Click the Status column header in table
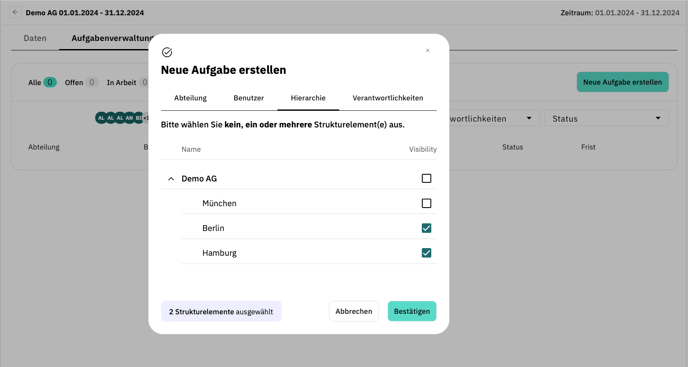The width and height of the screenshot is (688, 367). (x=512, y=147)
